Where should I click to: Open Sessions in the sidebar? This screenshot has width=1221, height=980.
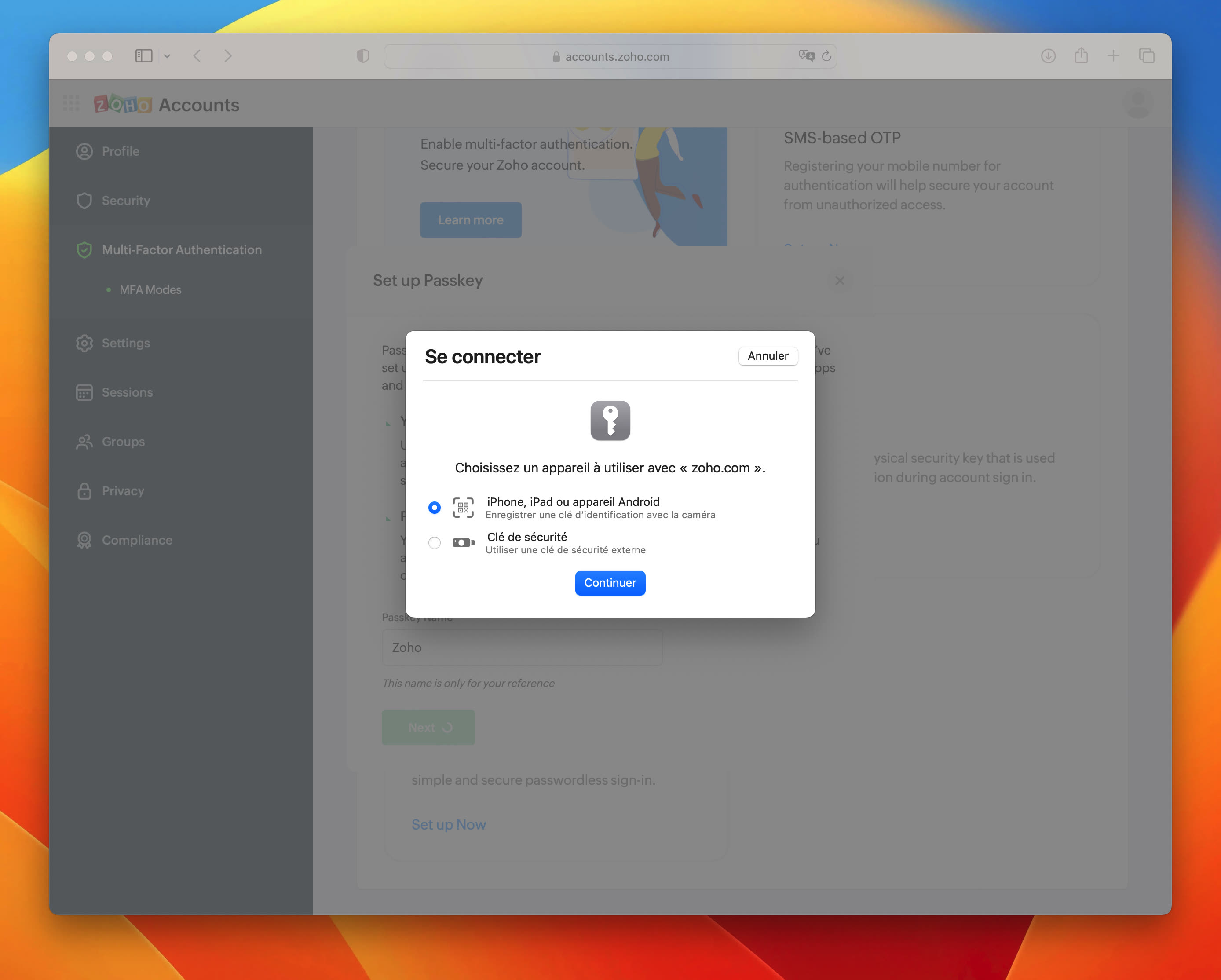pyautogui.click(x=181, y=392)
